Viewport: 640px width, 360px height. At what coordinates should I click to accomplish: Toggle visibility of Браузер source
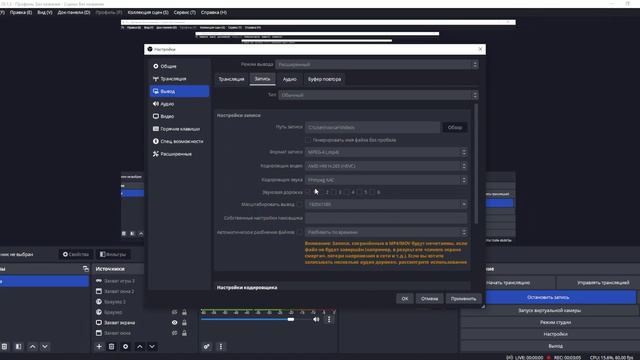(x=175, y=312)
